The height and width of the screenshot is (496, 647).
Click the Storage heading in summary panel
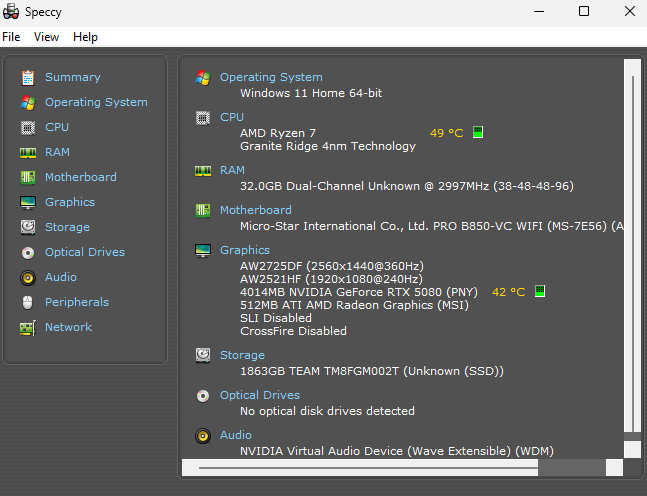(x=242, y=355)
